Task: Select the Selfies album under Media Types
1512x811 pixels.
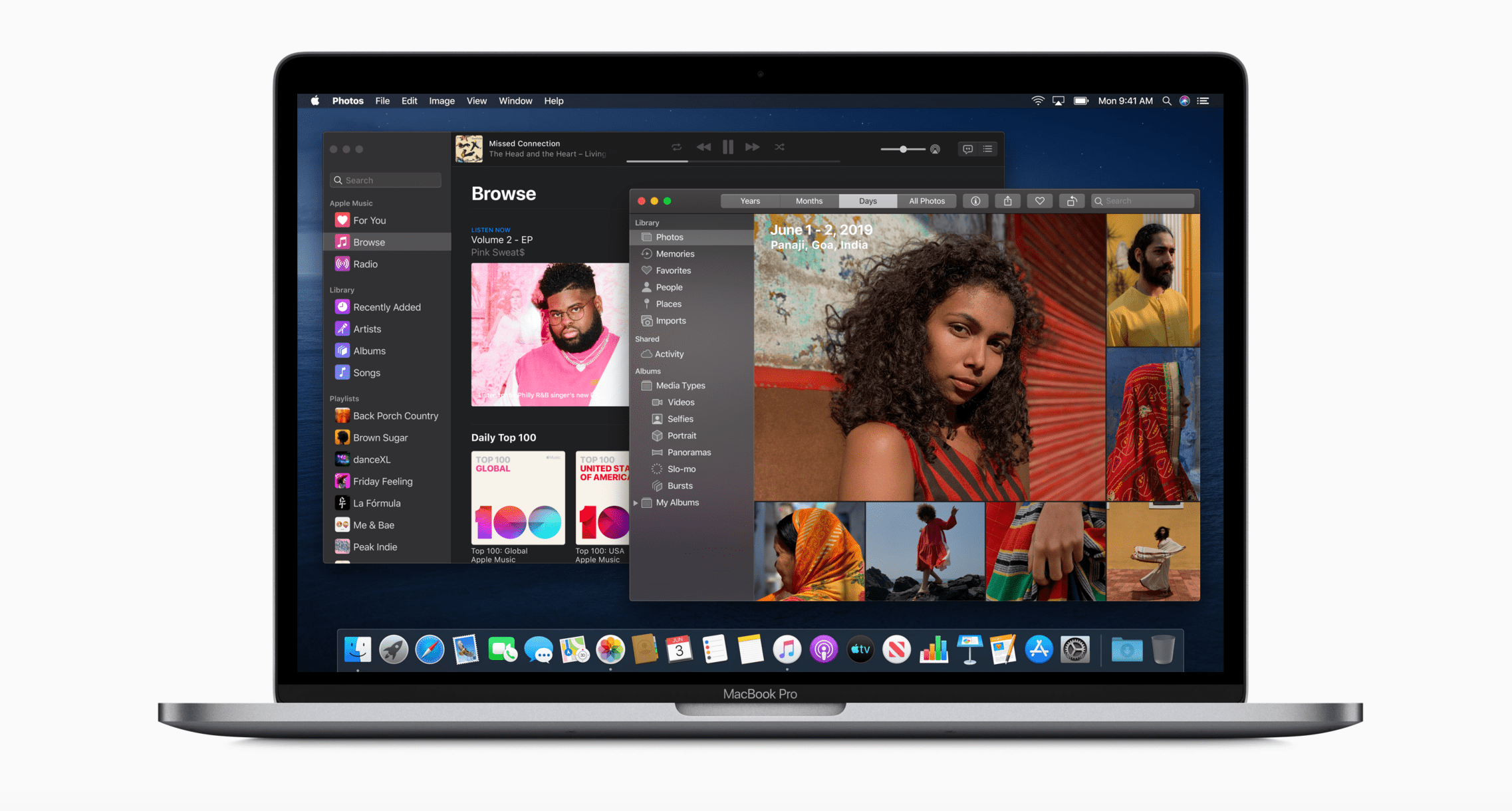Action: tap(680, 418)
